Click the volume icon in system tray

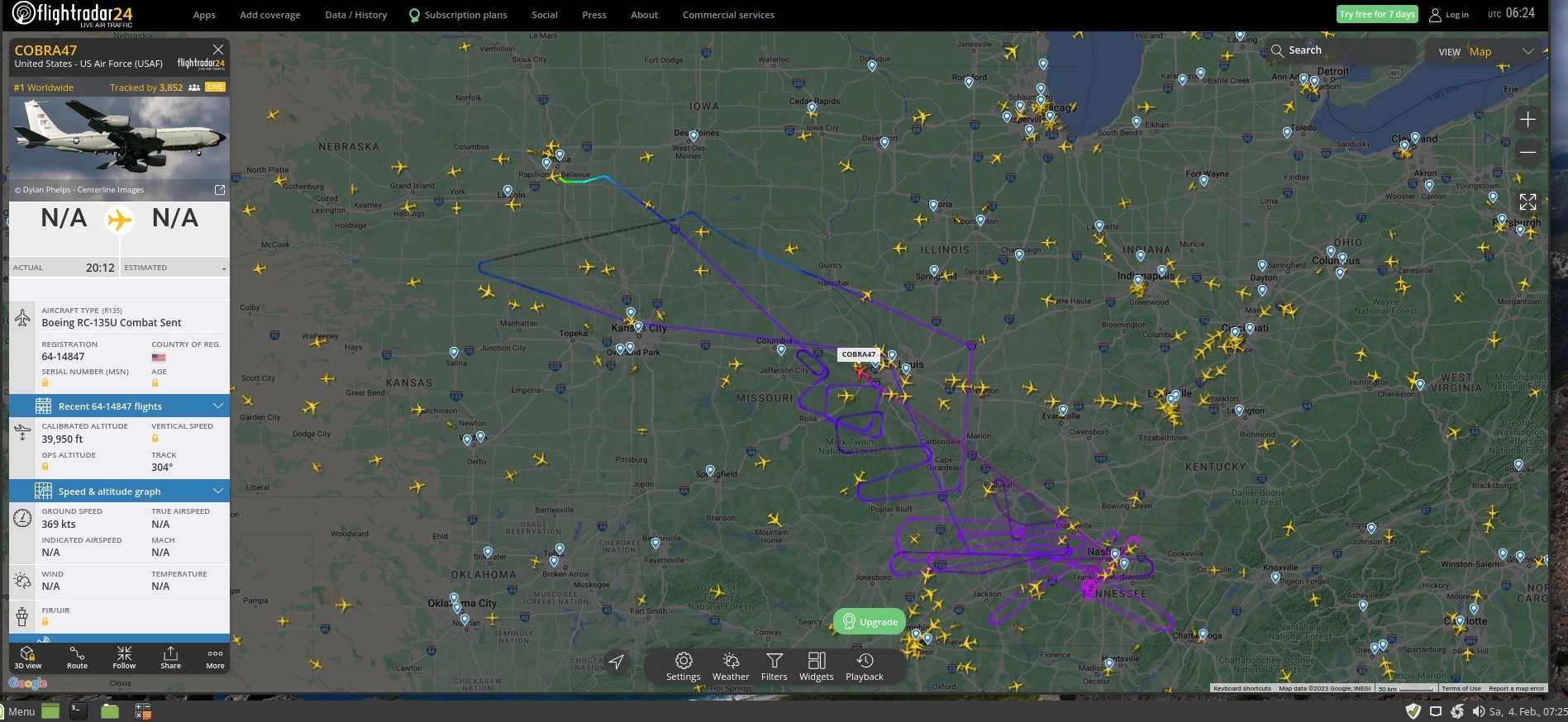click(x=1478, y=711)
